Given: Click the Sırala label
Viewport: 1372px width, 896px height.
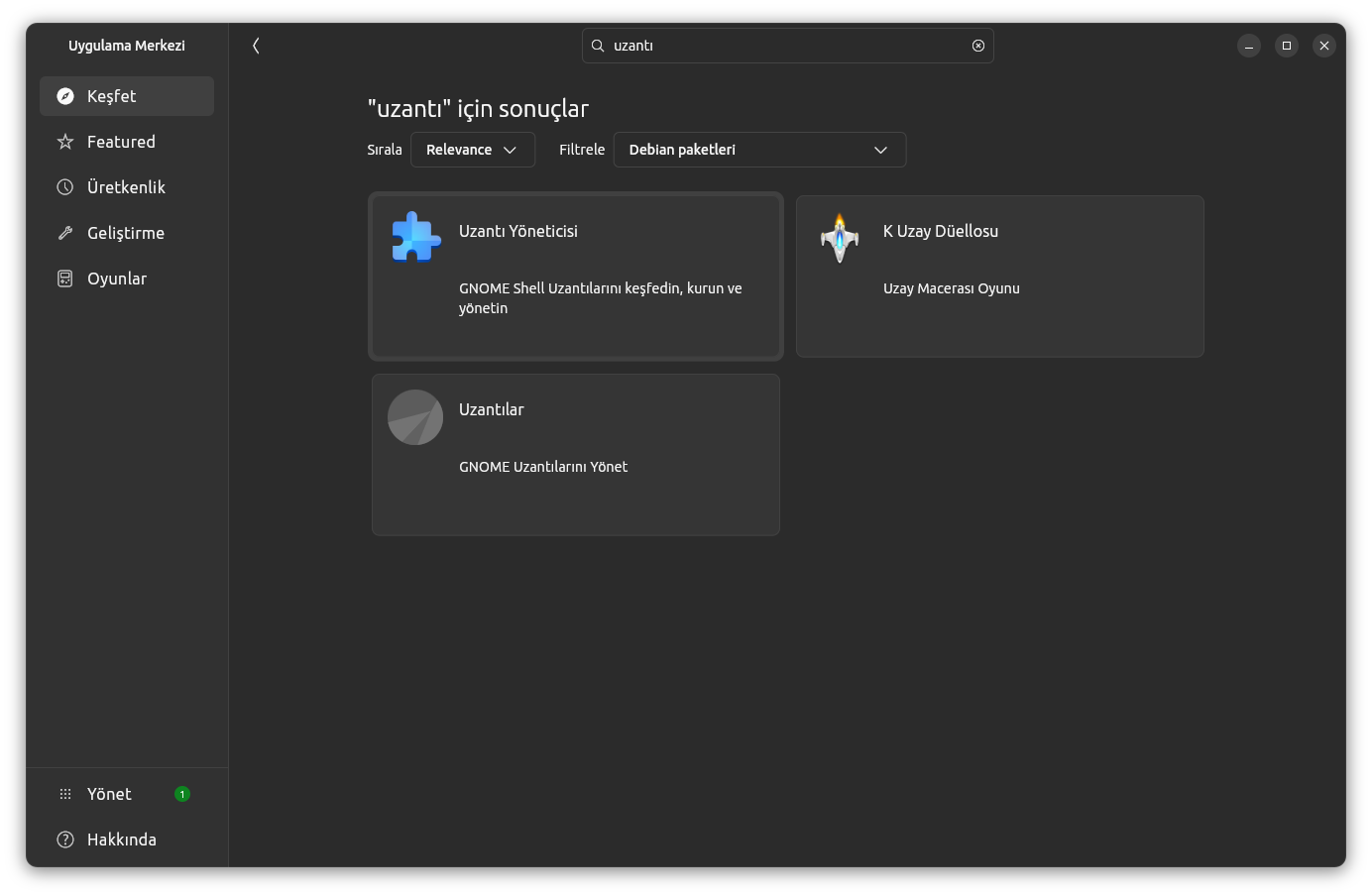Looking at the screenshot, I should click(385, 150).
